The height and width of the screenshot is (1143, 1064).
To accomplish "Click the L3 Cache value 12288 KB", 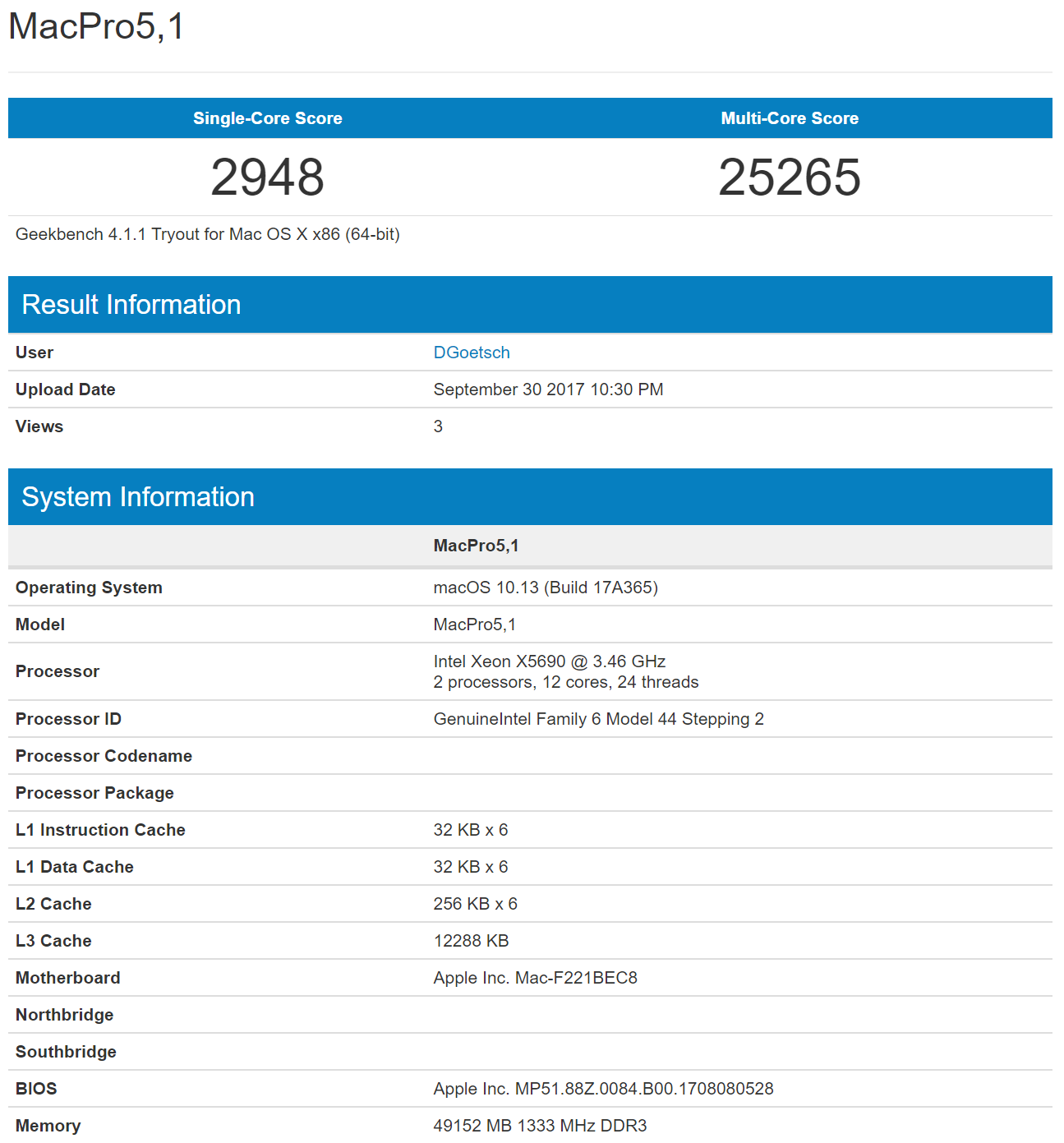I will (472, 941).
